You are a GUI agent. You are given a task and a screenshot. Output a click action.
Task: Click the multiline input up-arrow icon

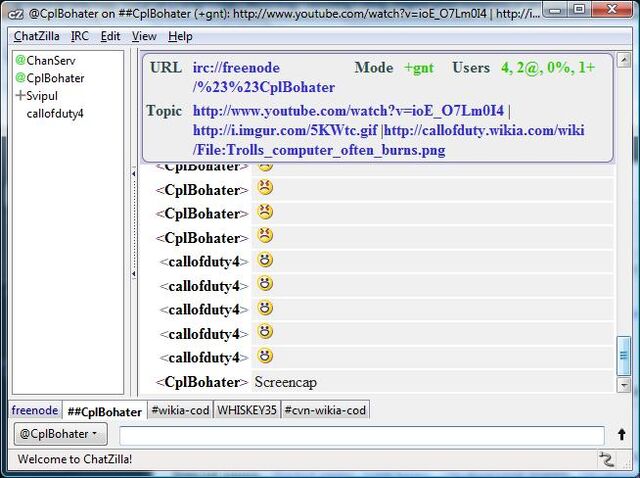pyautogui.click(x=622, y=434)
